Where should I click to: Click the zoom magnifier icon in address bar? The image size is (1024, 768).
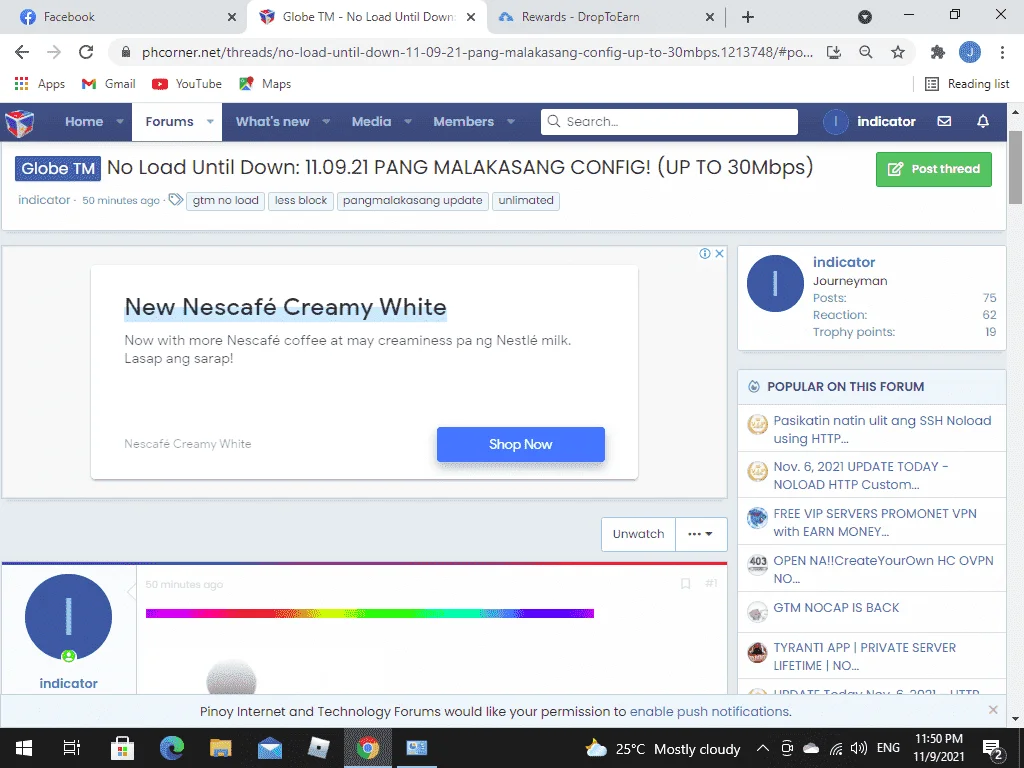coord(866,52)
